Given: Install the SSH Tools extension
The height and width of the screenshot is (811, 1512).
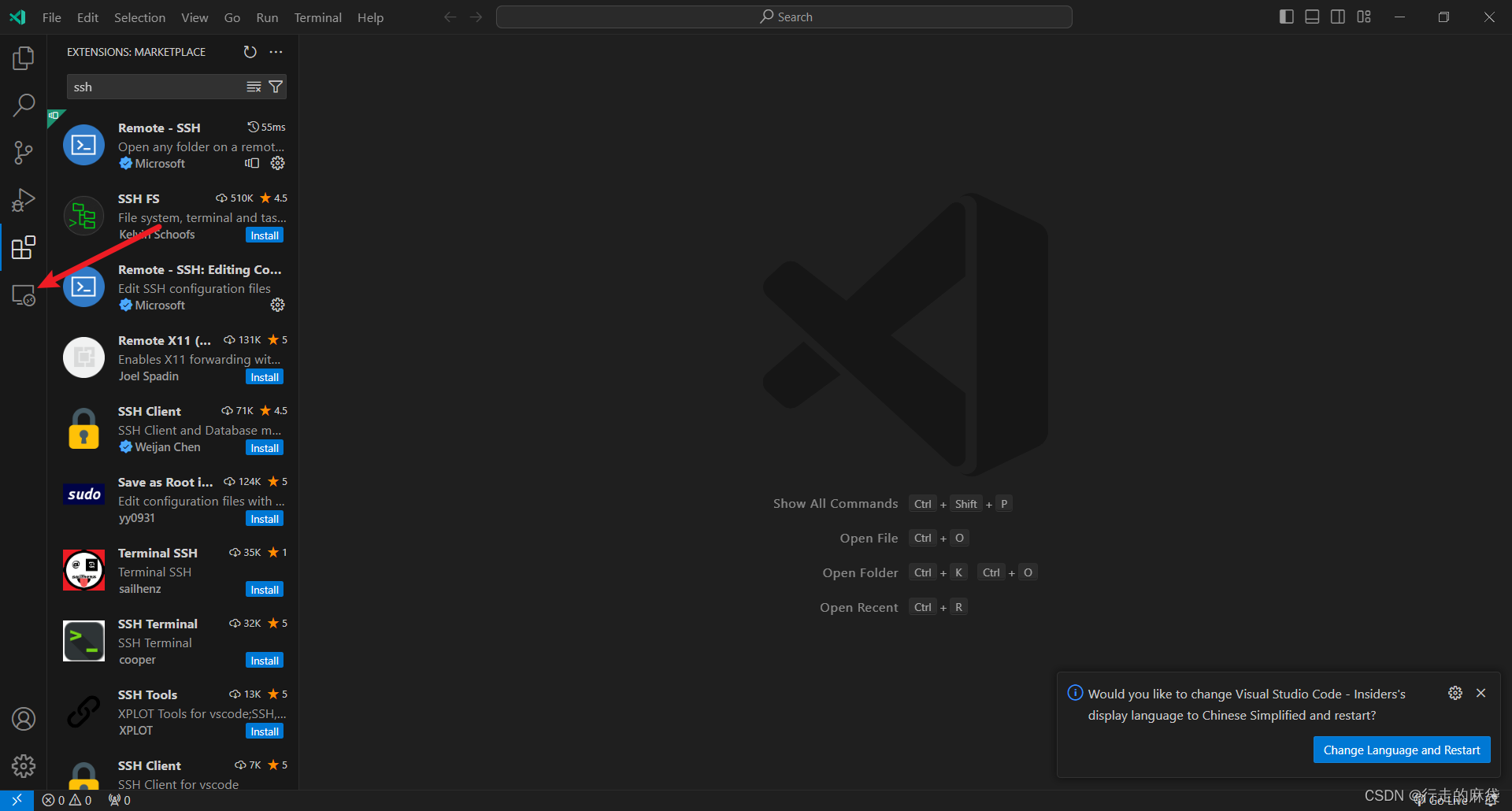Looking at the screenshot, I should pos(265,731).
